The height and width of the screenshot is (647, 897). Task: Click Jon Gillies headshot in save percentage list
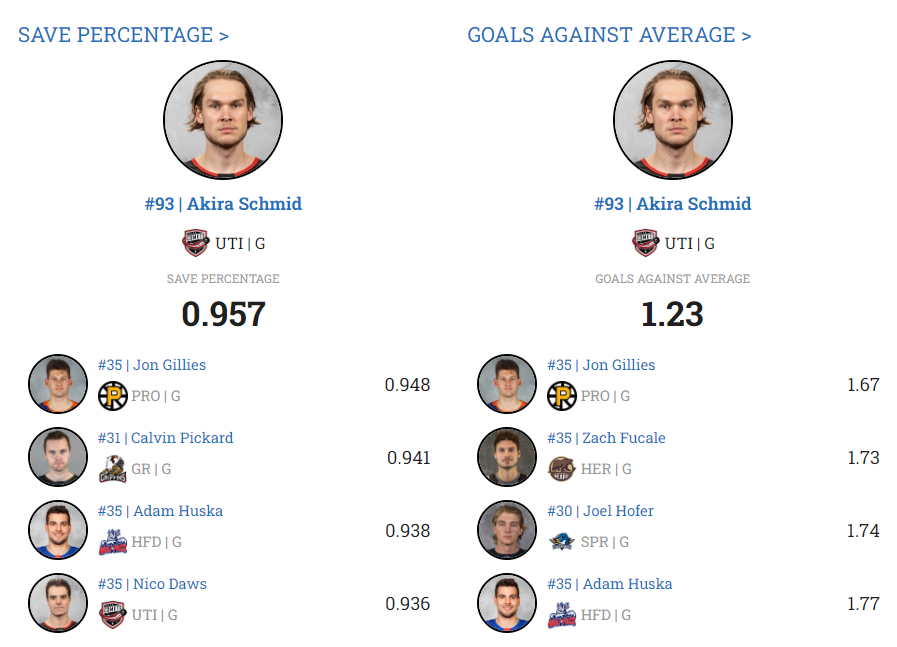(59, 384)
